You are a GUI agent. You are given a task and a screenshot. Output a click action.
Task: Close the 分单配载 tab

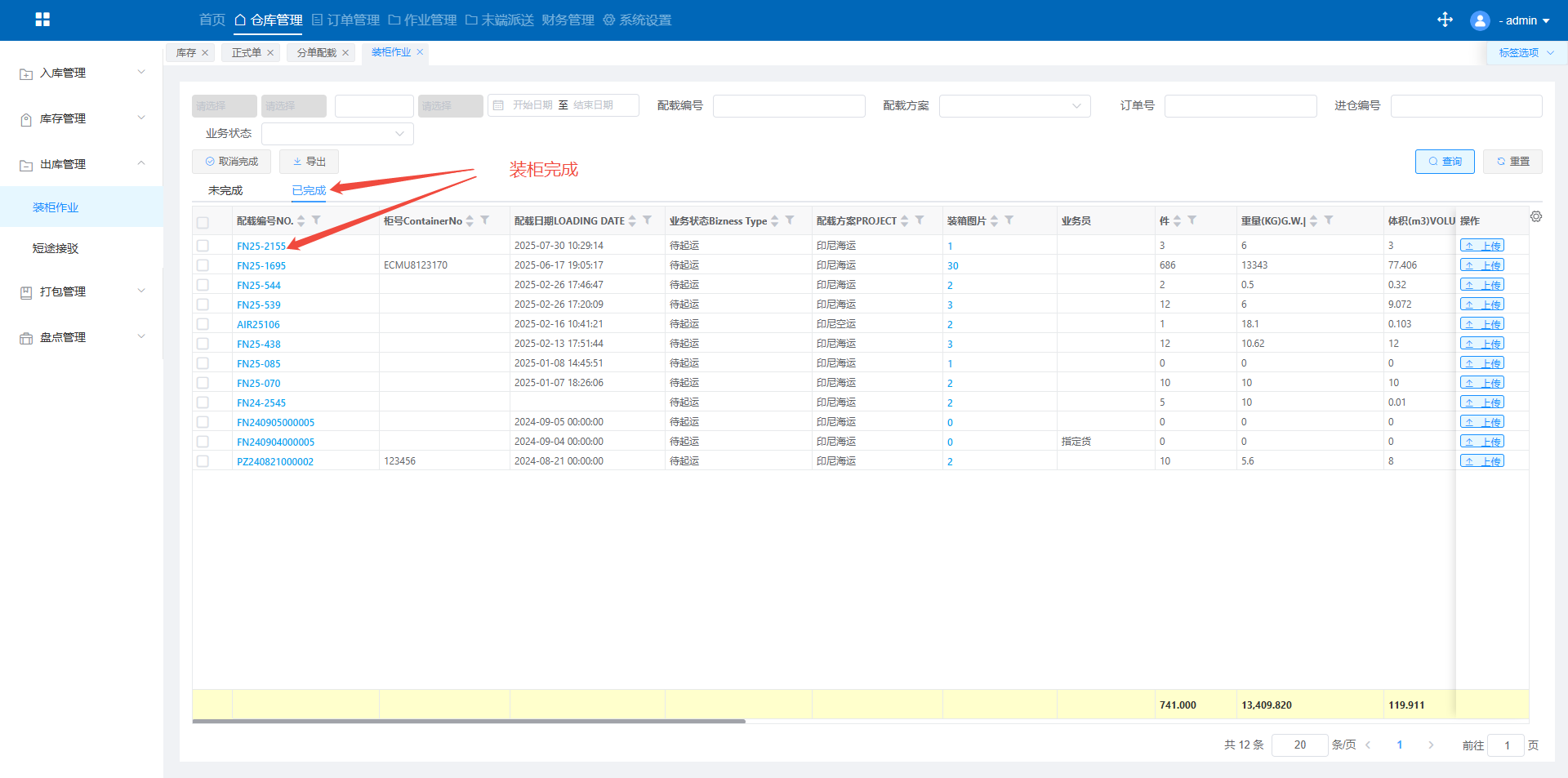click(x=345, y=53)
